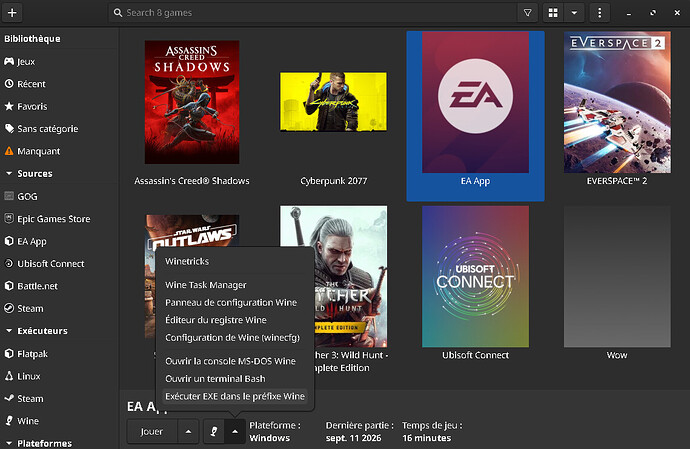Open view options dropdown arrow
The height and width of the screenshot is (449, 690).
pos(574,13)
